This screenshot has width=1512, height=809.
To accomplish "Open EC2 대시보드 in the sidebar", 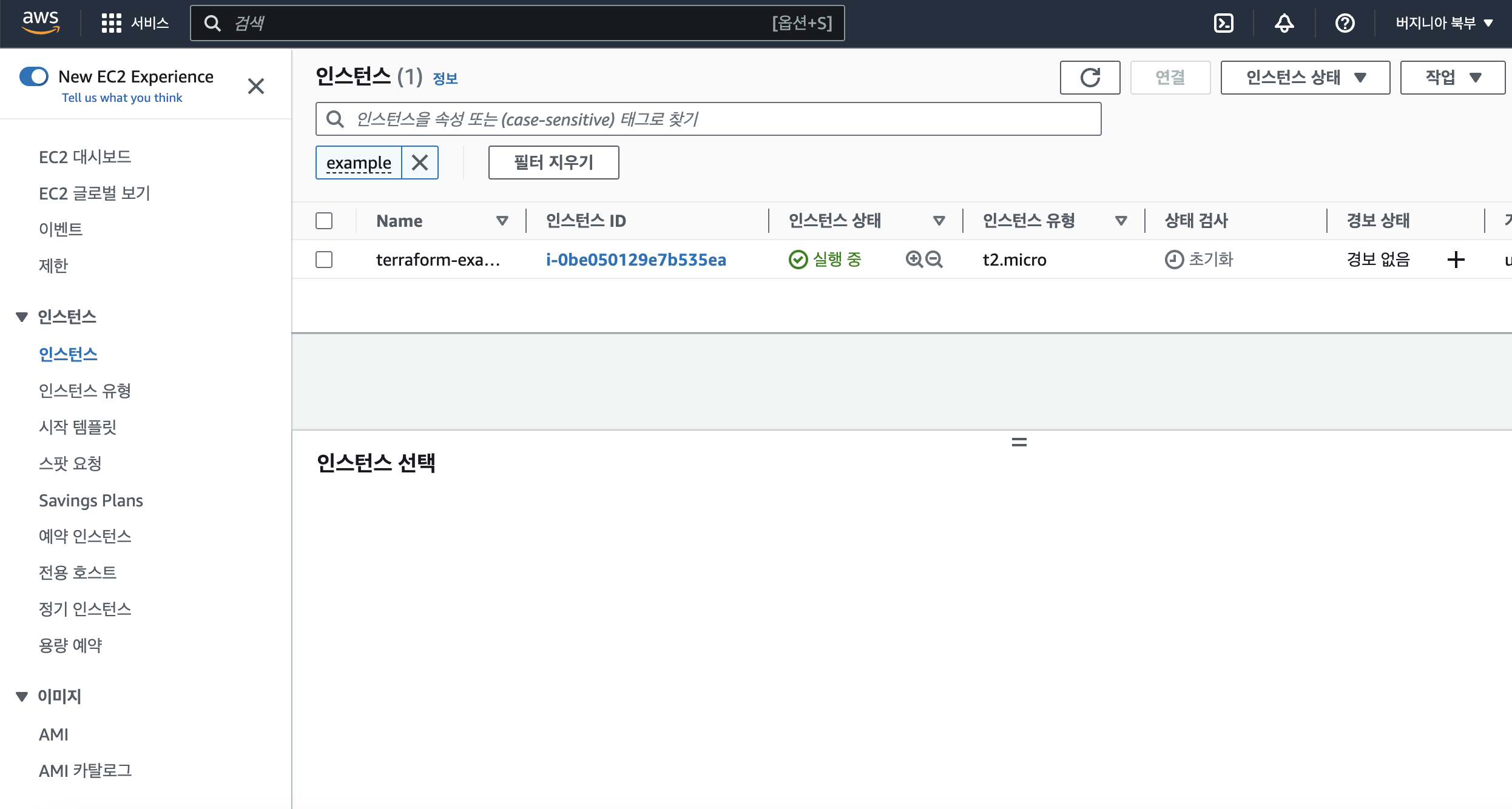I will [x=85, y=157].
